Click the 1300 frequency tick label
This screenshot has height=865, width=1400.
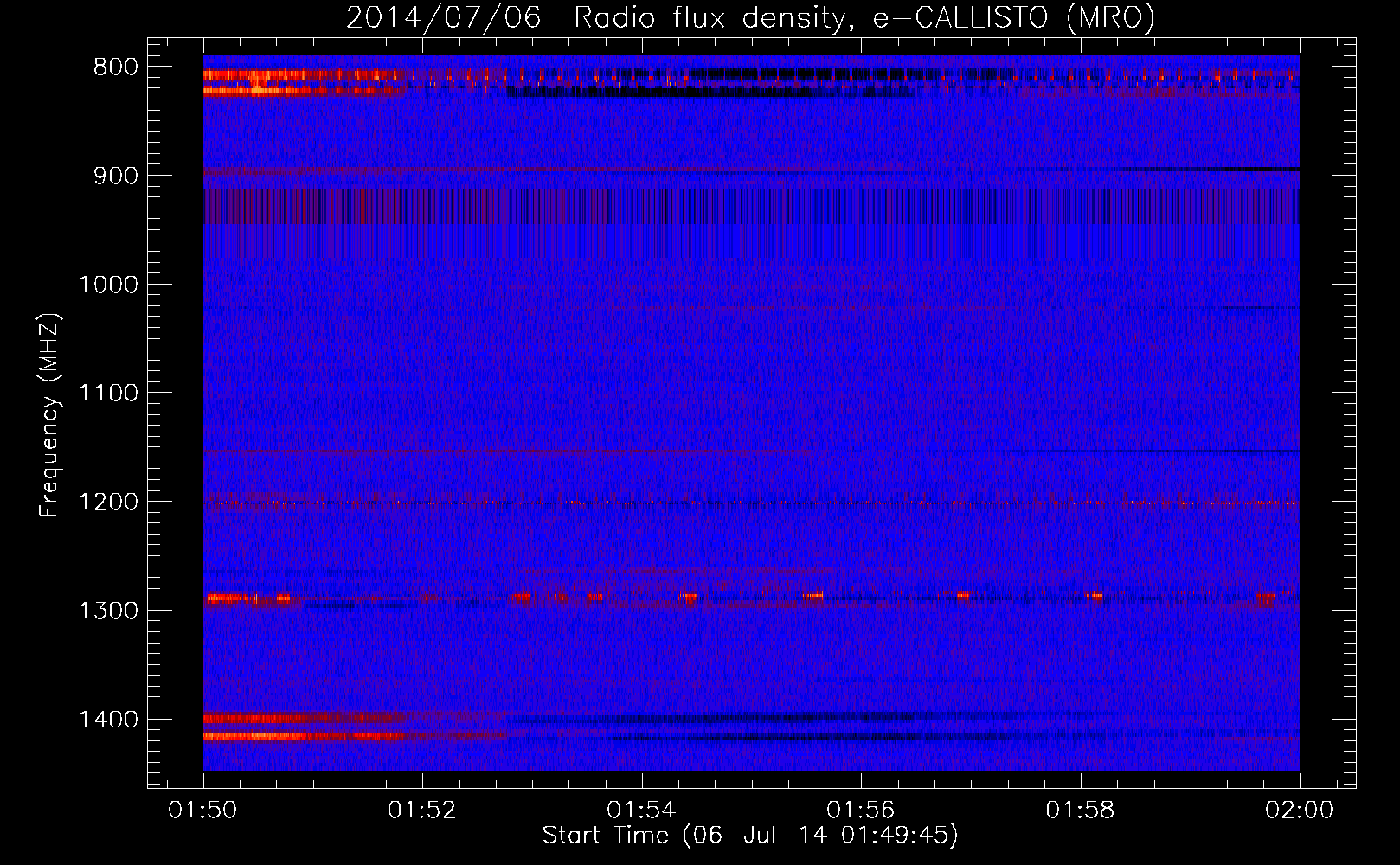108,611
